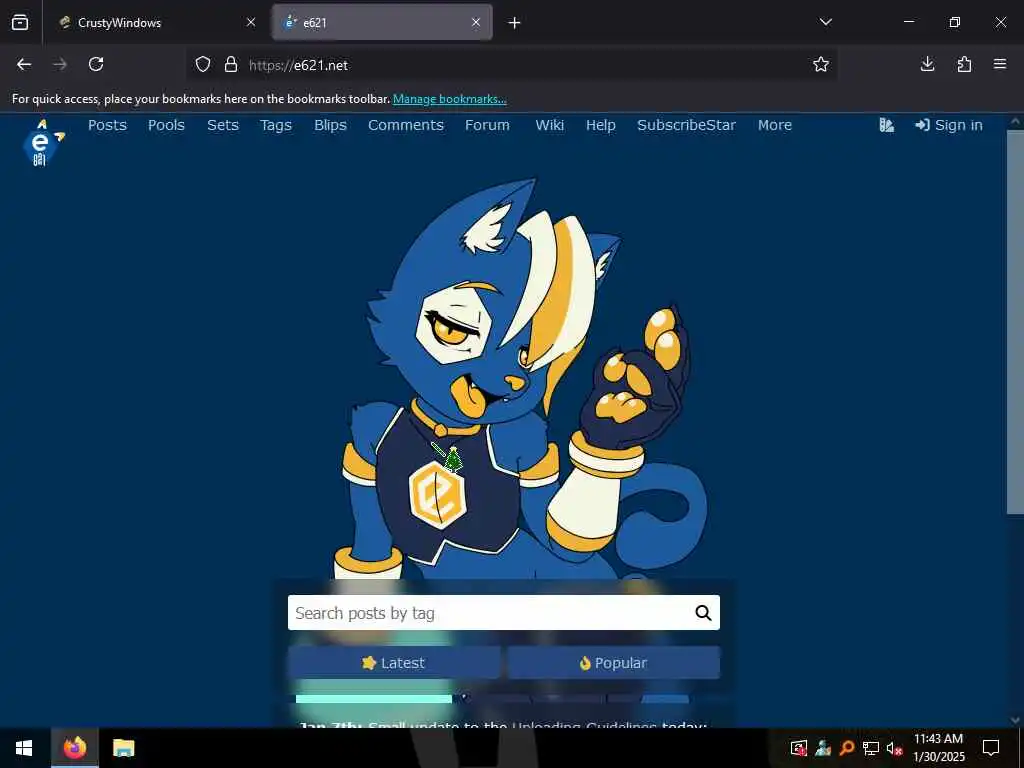Click the scrollbar up arrow
This screenshot has width=1024, height=768.
[x=1015, y=121]
